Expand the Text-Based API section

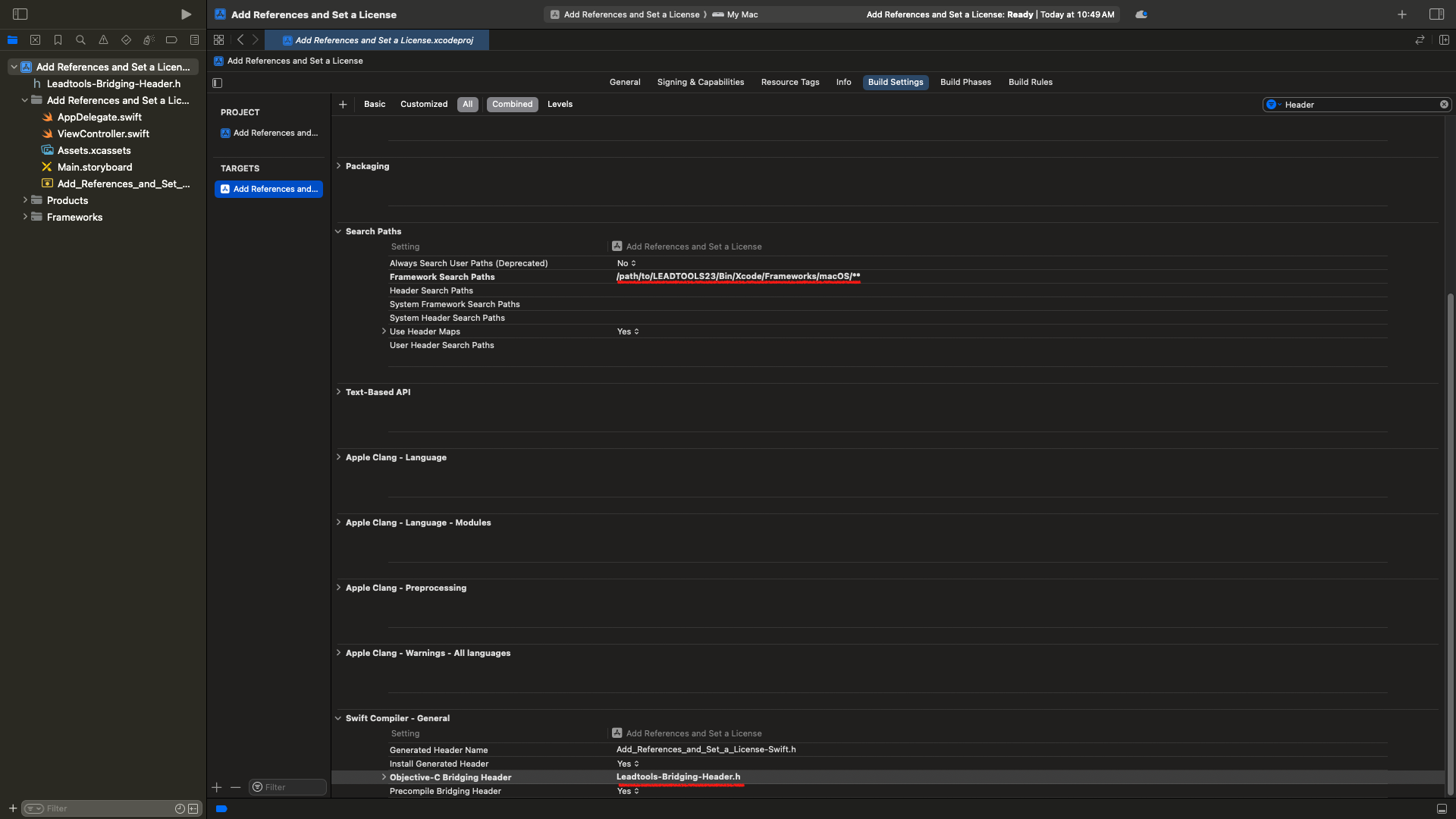tap(338, 392)
